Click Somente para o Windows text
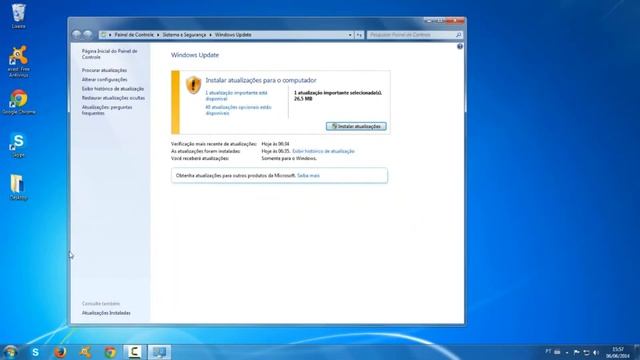640x360 pixels. [289, 158]
